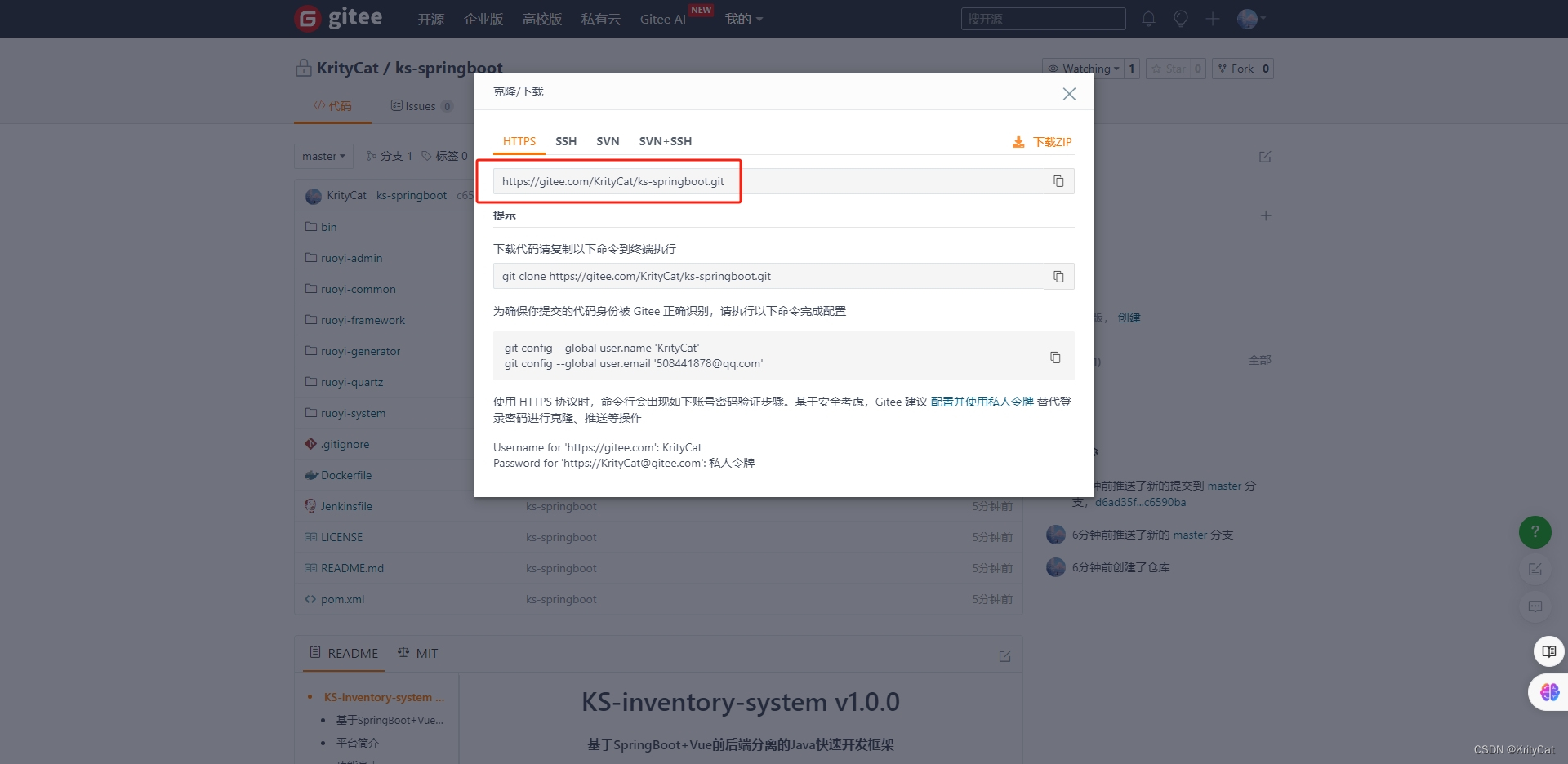This screenshot has width=1568, height=764.
Task: Click the Fork button
Action: pyautogui.click(x=1235, y=69)
